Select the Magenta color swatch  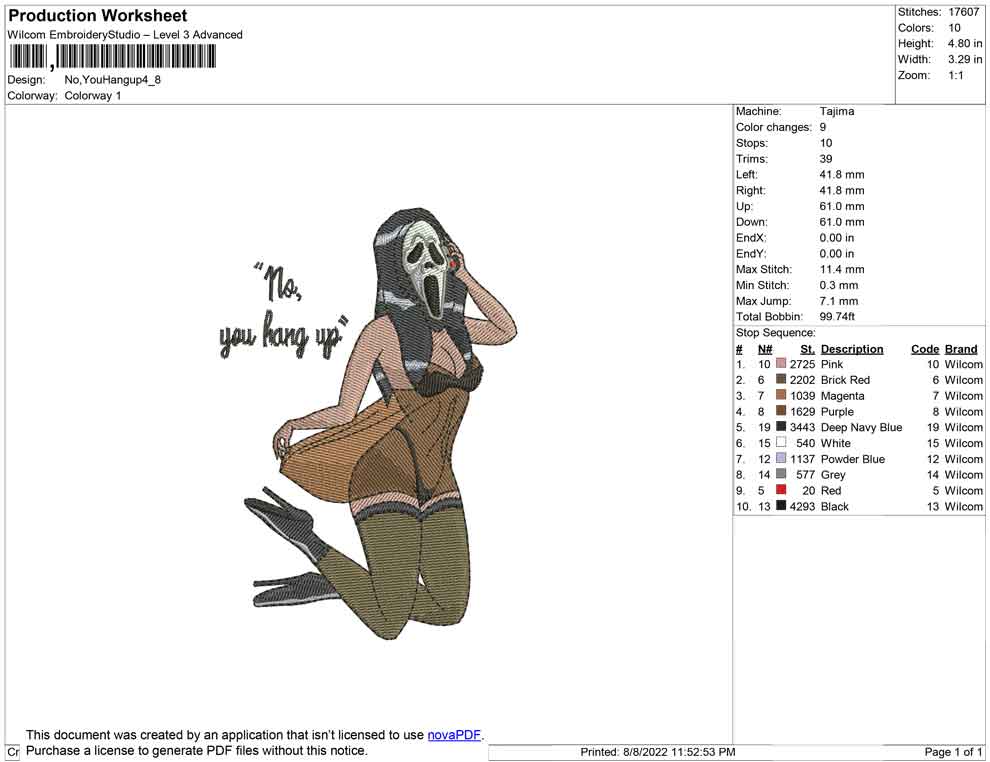tap(781, 395)
